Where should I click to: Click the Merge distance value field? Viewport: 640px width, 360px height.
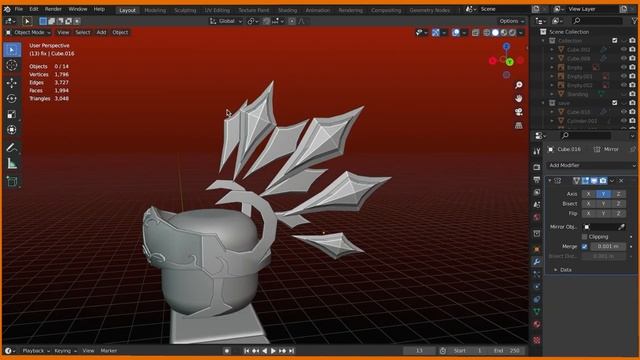tap(608, 247)
